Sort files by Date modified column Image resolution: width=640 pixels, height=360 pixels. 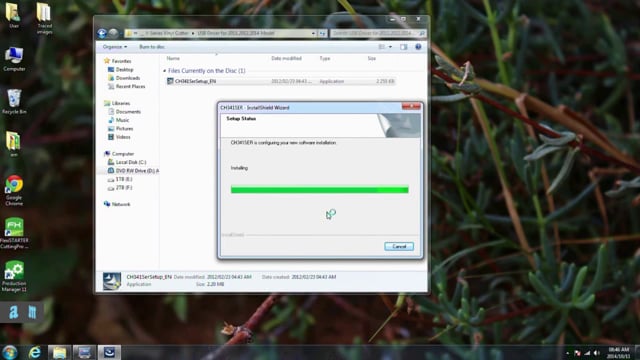286,58
